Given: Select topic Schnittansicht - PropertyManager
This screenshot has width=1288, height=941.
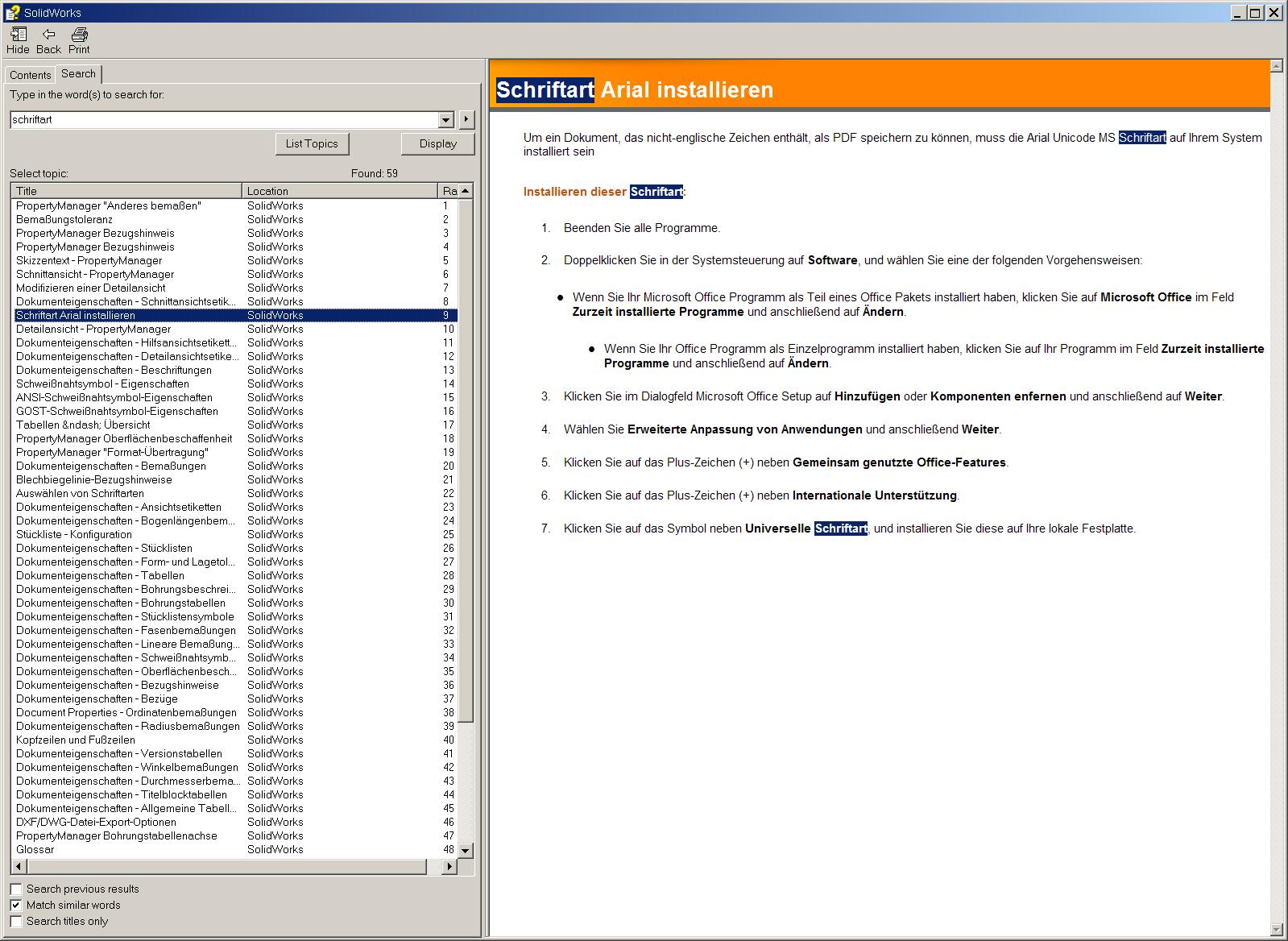Looking at the screenshot, I should click(x=234, y=274).
